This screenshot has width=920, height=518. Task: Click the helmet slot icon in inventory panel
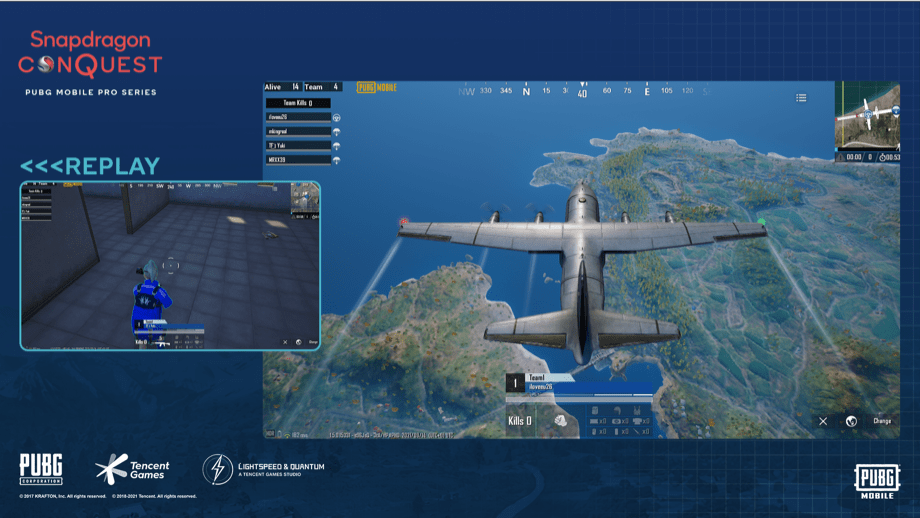(617, 411)
